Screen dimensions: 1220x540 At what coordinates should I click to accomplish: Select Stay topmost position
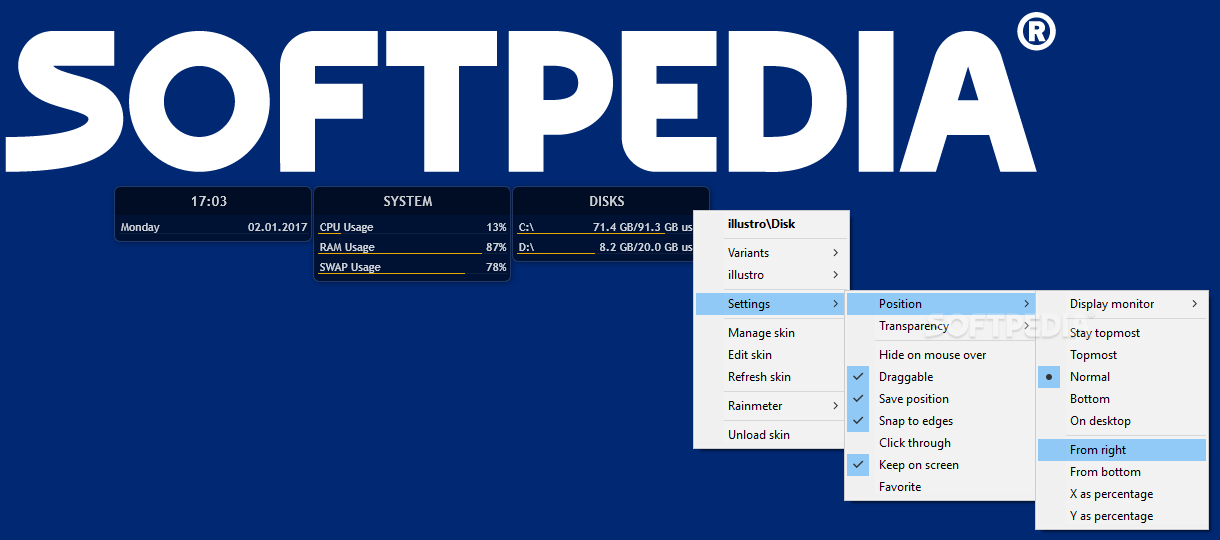(1121, 333)
